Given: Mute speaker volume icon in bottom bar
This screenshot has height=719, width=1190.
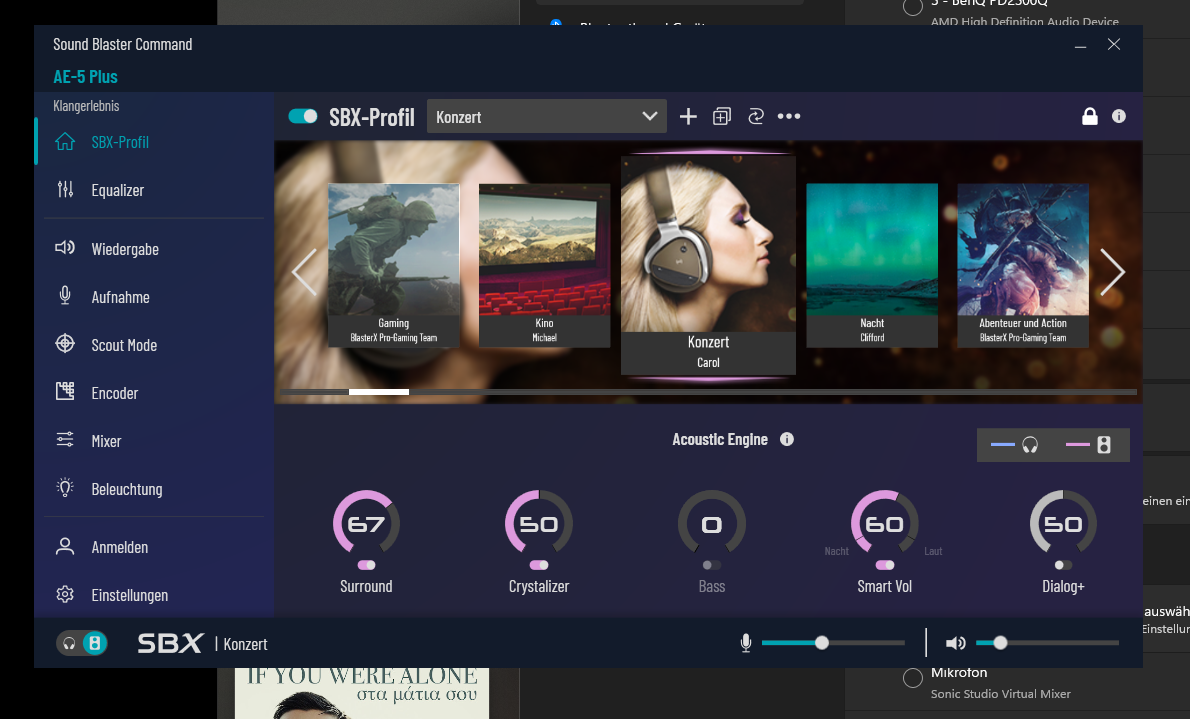Looking at the screenshot, I should tap(955, 643).
